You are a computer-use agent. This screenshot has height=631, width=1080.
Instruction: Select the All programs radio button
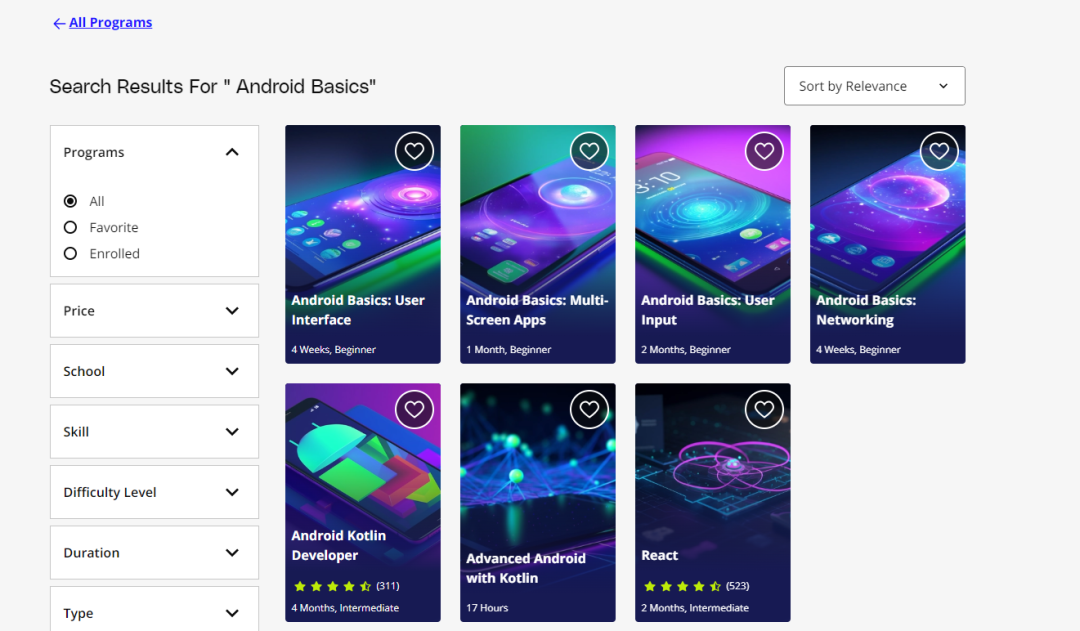70,201
